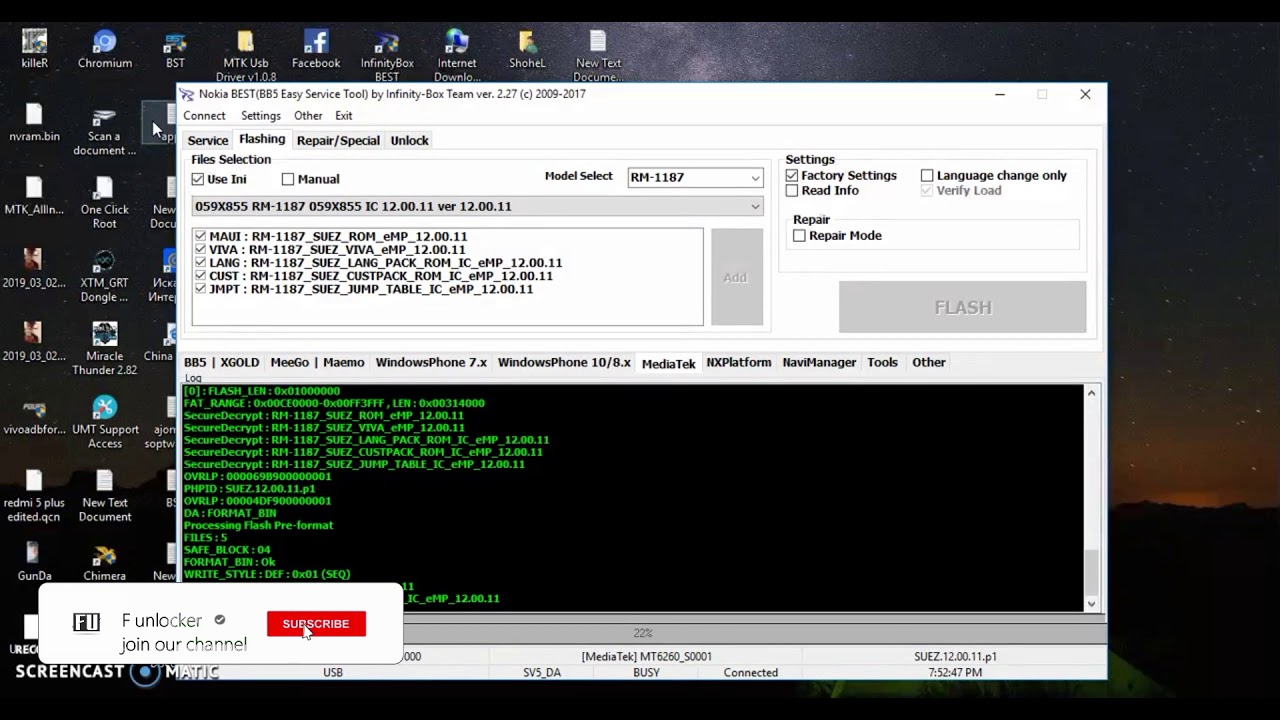This screenshot has width=1280, height=720.
Task: Launch UMT Support Access shortcut
Action: point(105,422)
